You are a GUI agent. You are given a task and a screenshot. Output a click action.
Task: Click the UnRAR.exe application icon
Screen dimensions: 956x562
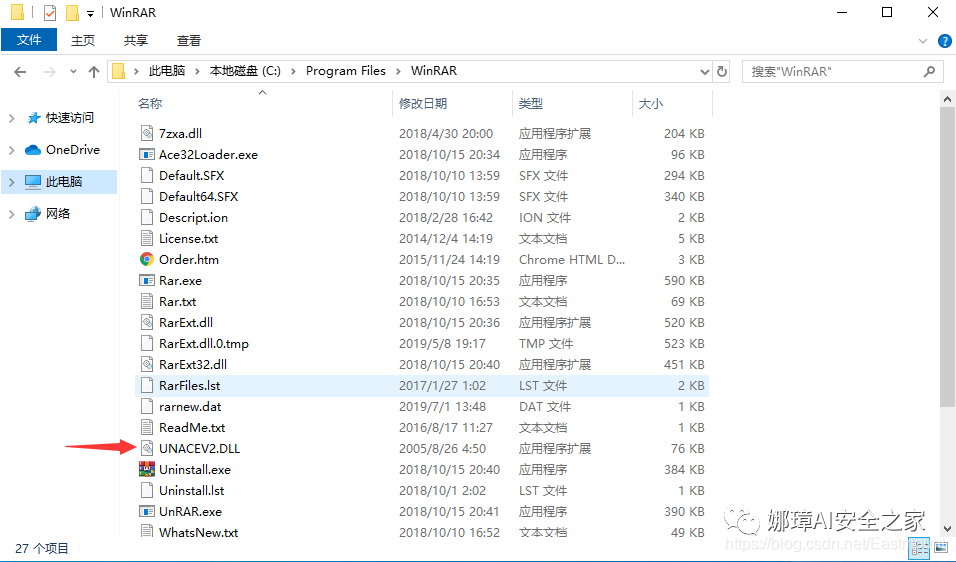(146, 511)
